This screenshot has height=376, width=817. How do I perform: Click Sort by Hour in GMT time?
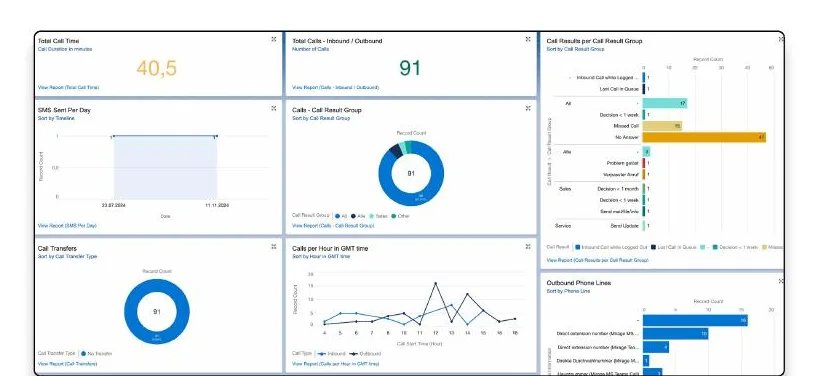tap(321, 256)
